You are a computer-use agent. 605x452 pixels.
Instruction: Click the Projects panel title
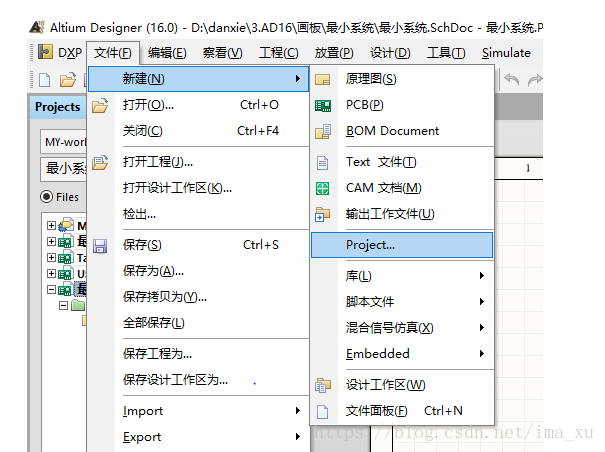coord(58,107)
